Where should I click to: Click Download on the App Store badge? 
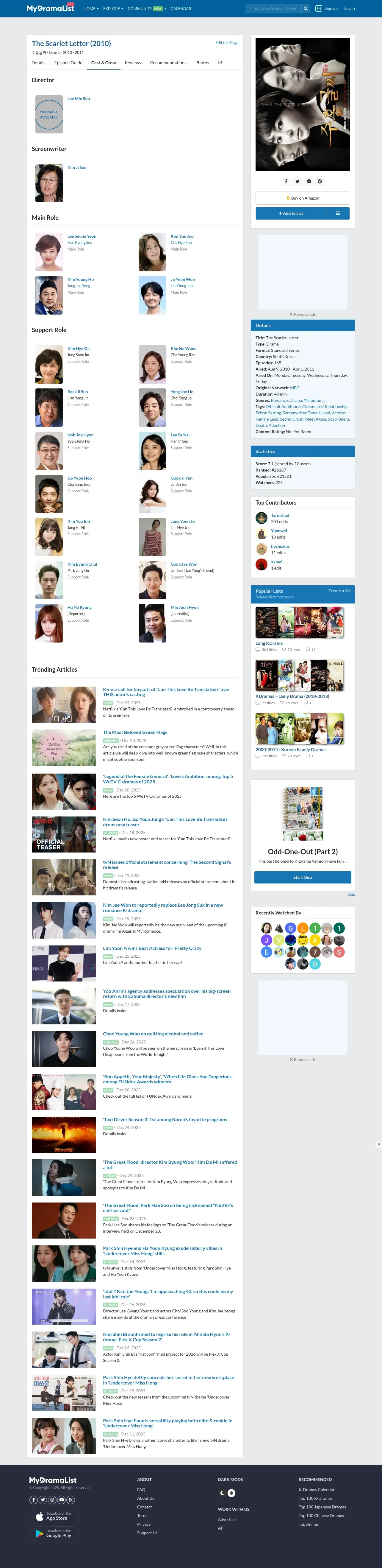point(54,1516)
